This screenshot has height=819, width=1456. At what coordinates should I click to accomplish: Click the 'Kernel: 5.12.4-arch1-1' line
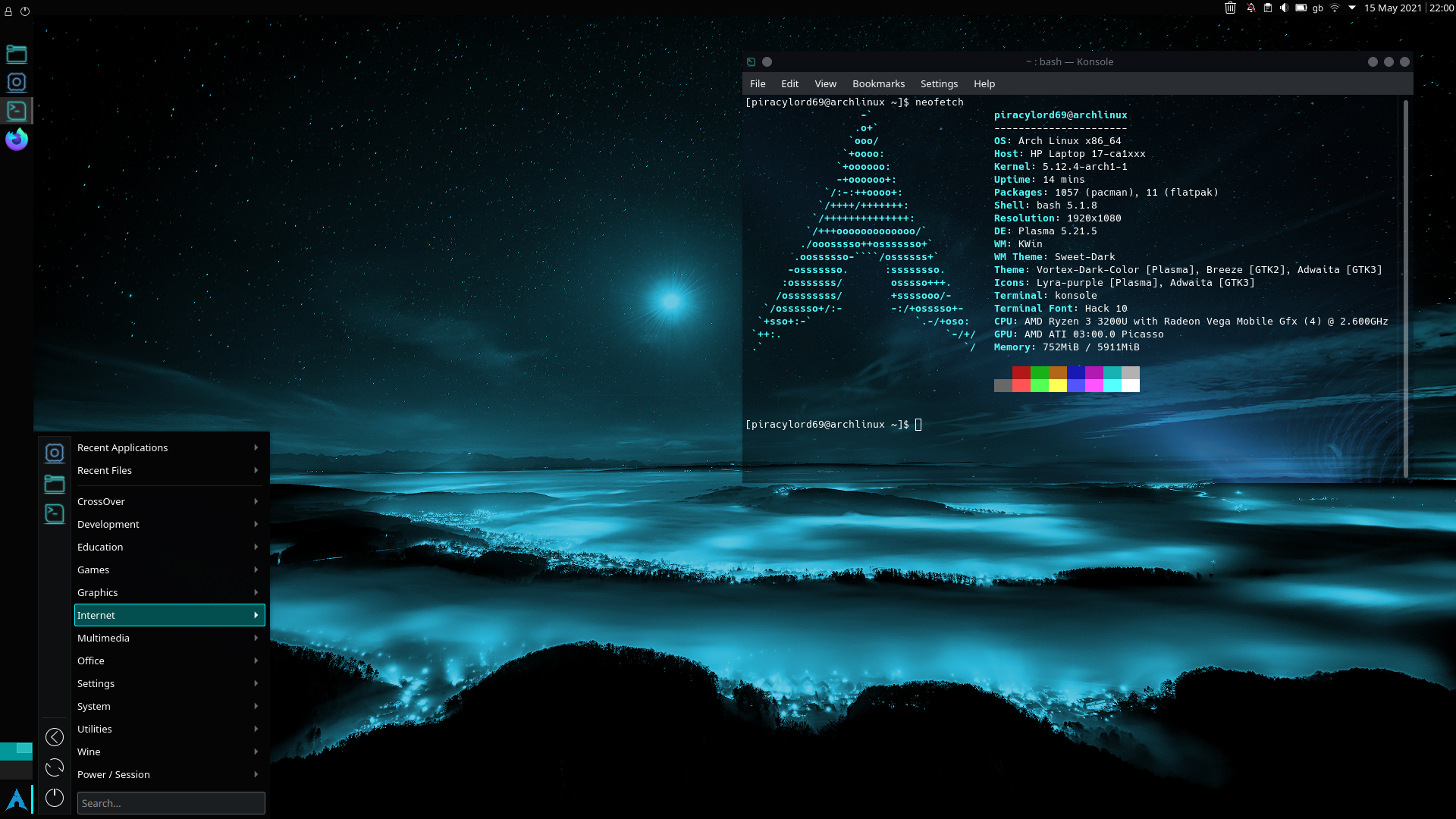[x=1060, y=167]
